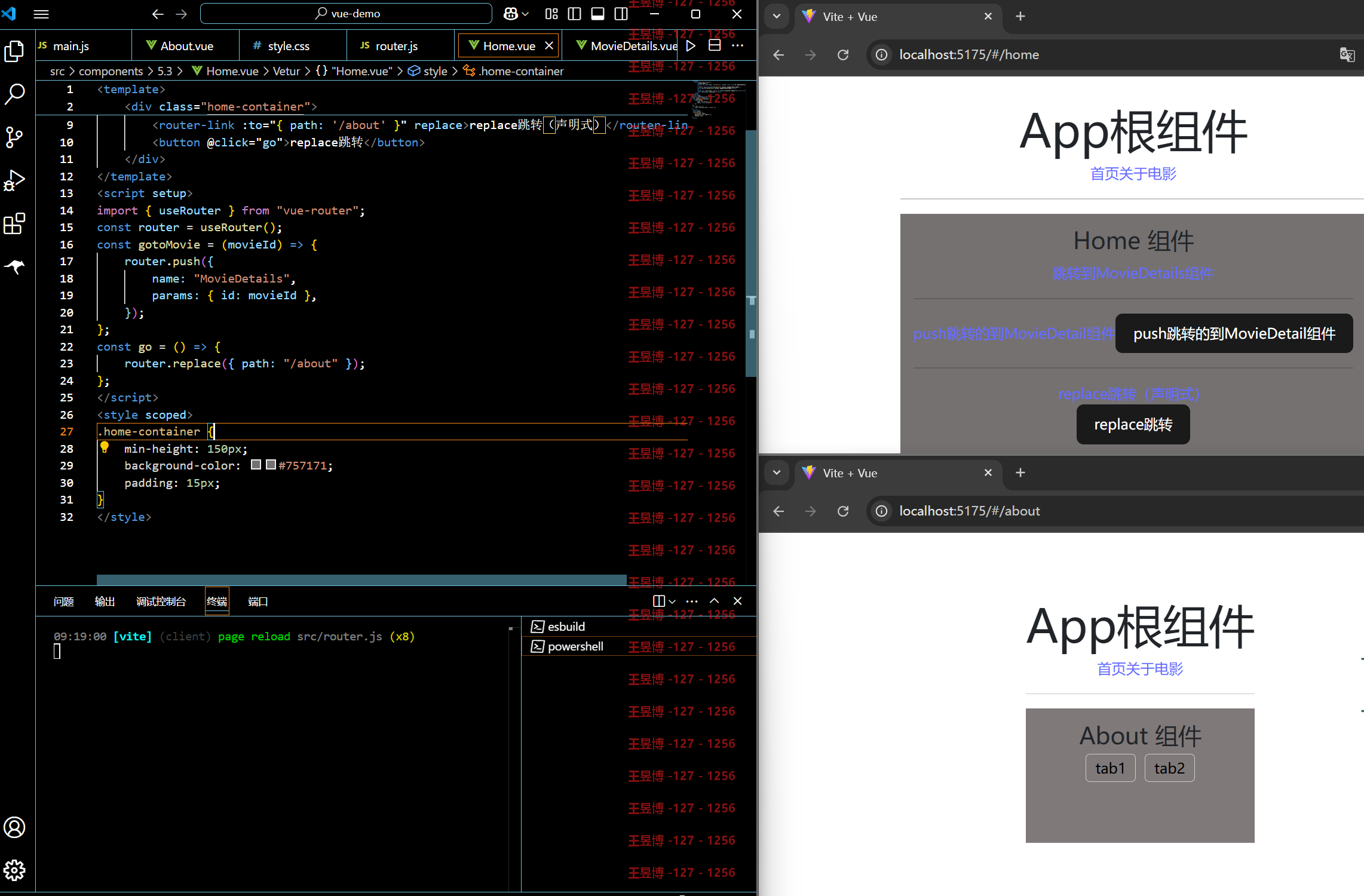Open terminal panel more actions ellipsis
The image size is (1364, 896).
[x=692, y=601]
